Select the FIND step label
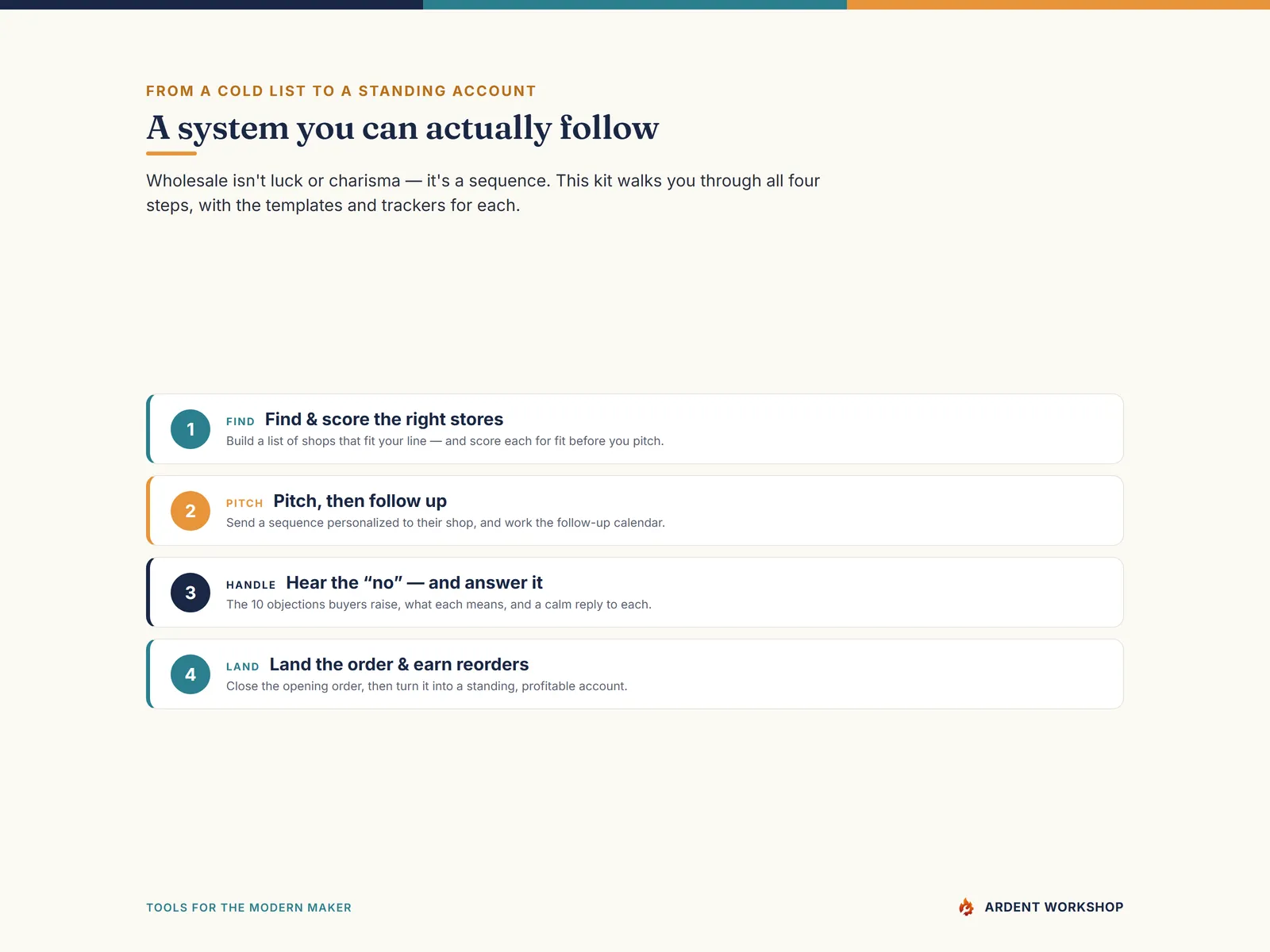1270x952 pixels. pos(241,421)
